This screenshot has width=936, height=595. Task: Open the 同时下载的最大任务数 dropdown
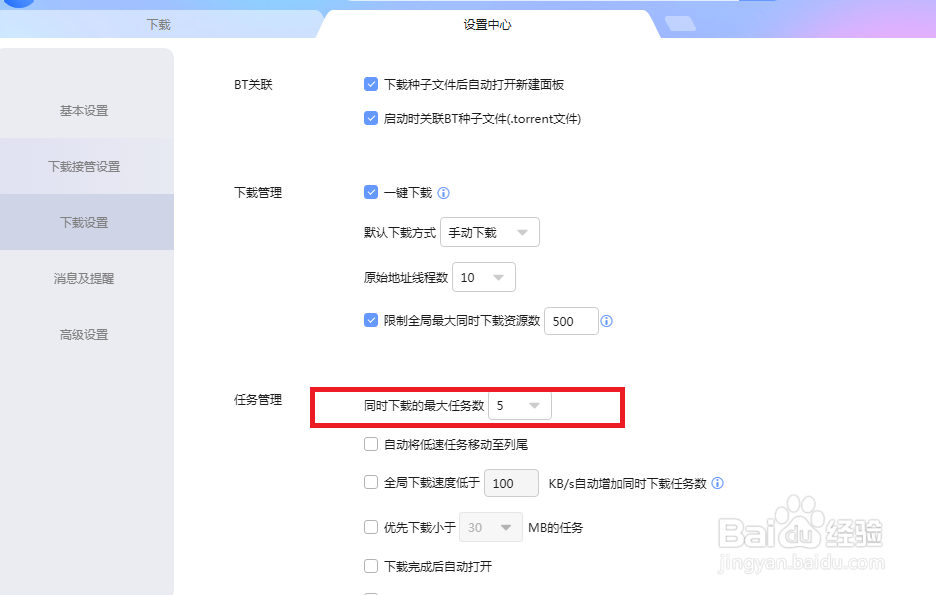(x=519, y=405)
